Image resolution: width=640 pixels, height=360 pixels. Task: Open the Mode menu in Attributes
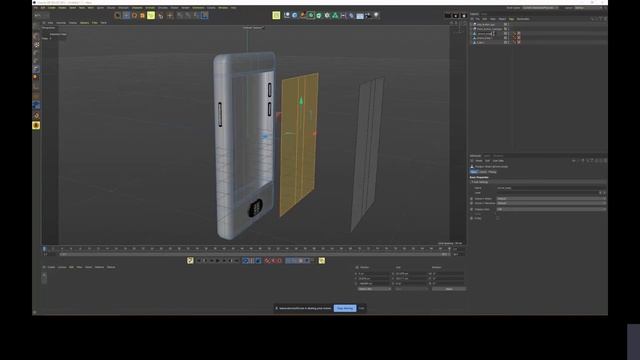pos(479,161)
